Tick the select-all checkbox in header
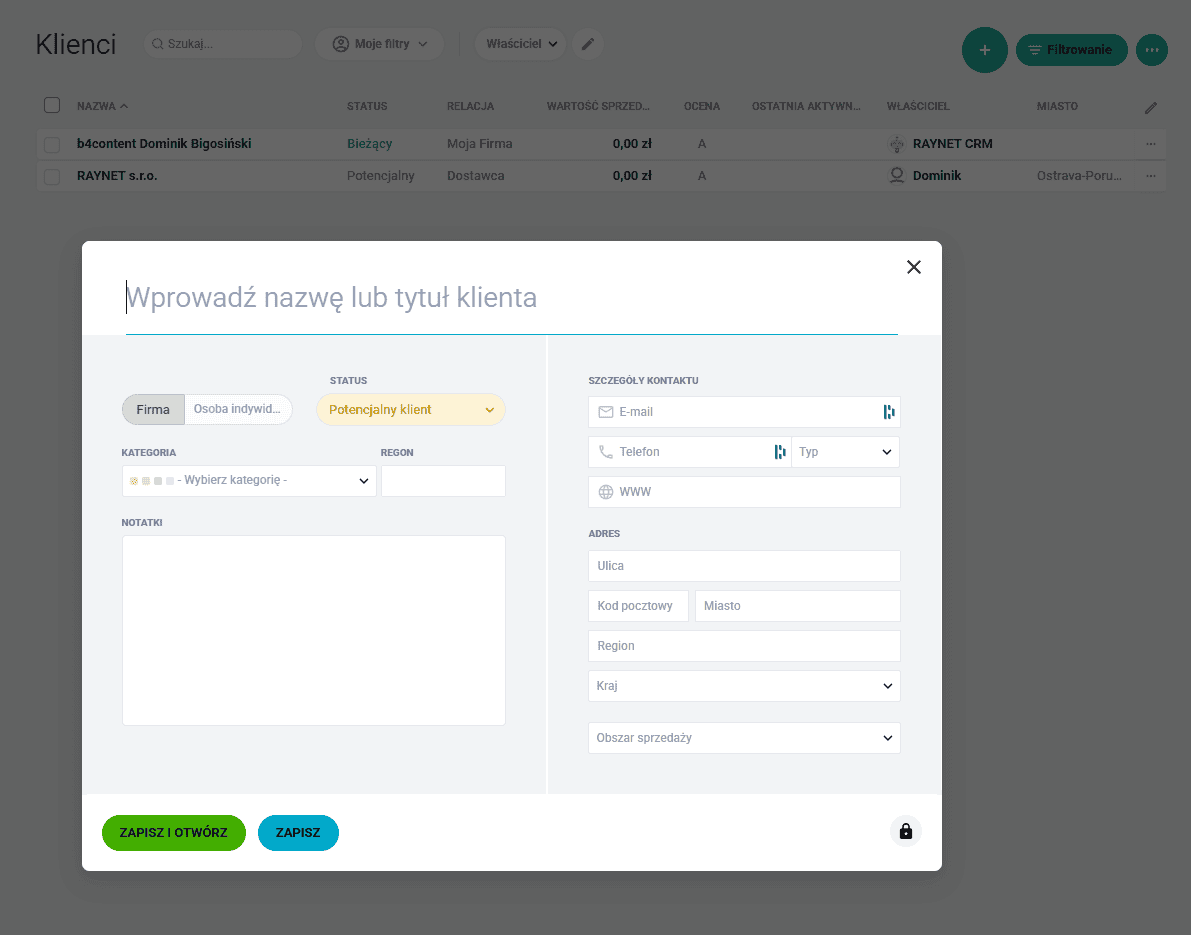Viewport: 1191px width, 935px height. click(x=52, y=106)
